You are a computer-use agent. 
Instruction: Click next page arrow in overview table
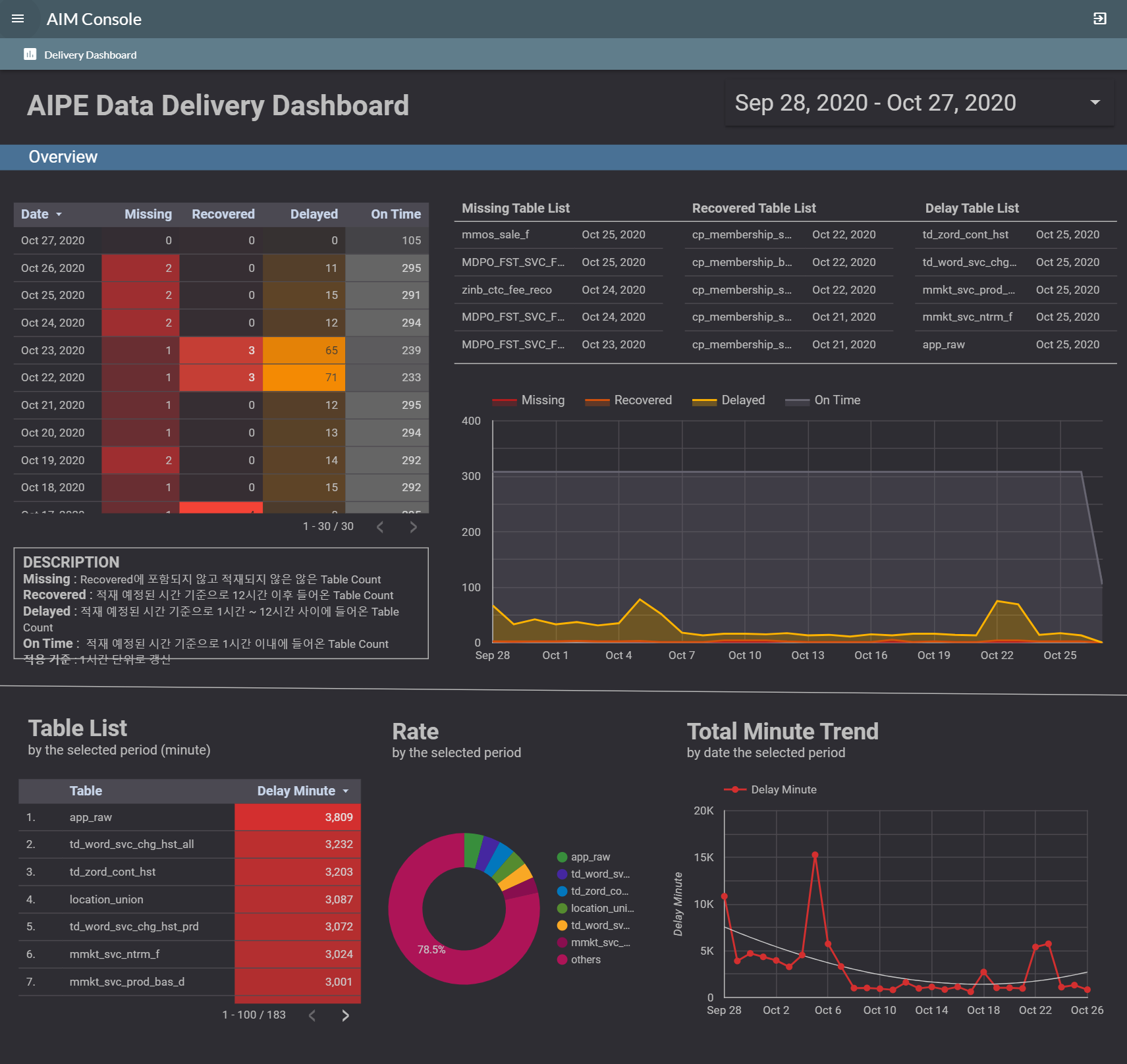[413, 527]
